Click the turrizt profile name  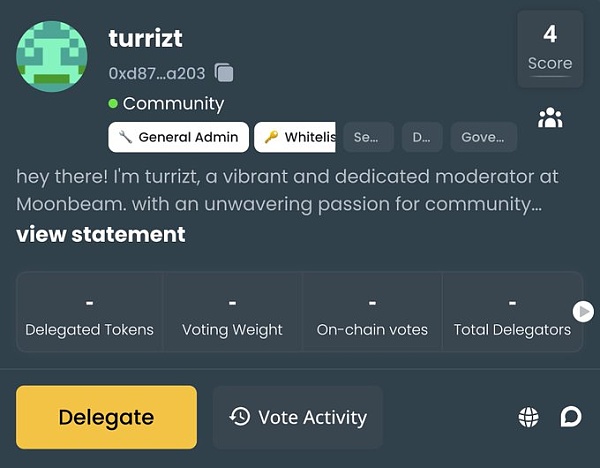click(145, 39)
